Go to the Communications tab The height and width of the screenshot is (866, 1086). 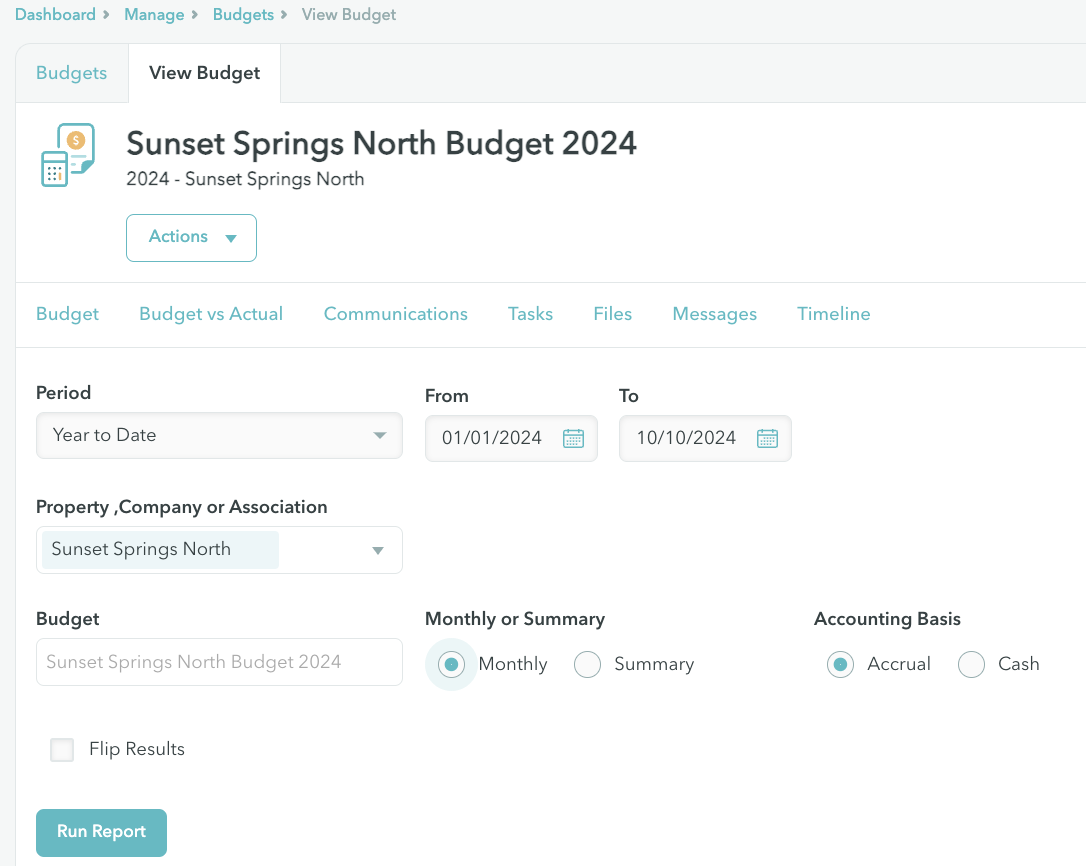[395, 314]
